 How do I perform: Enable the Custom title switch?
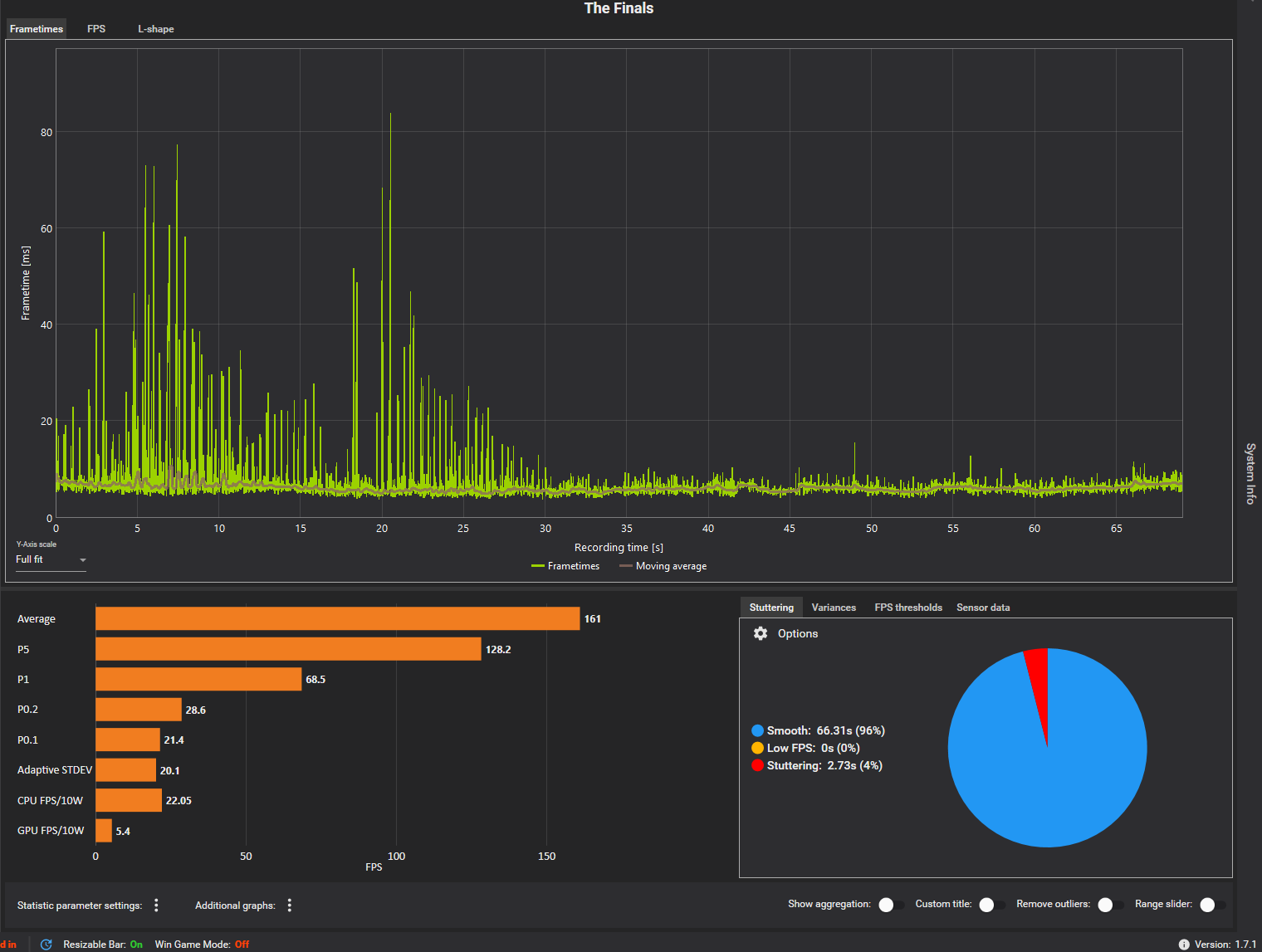click(x=991, y=905)
